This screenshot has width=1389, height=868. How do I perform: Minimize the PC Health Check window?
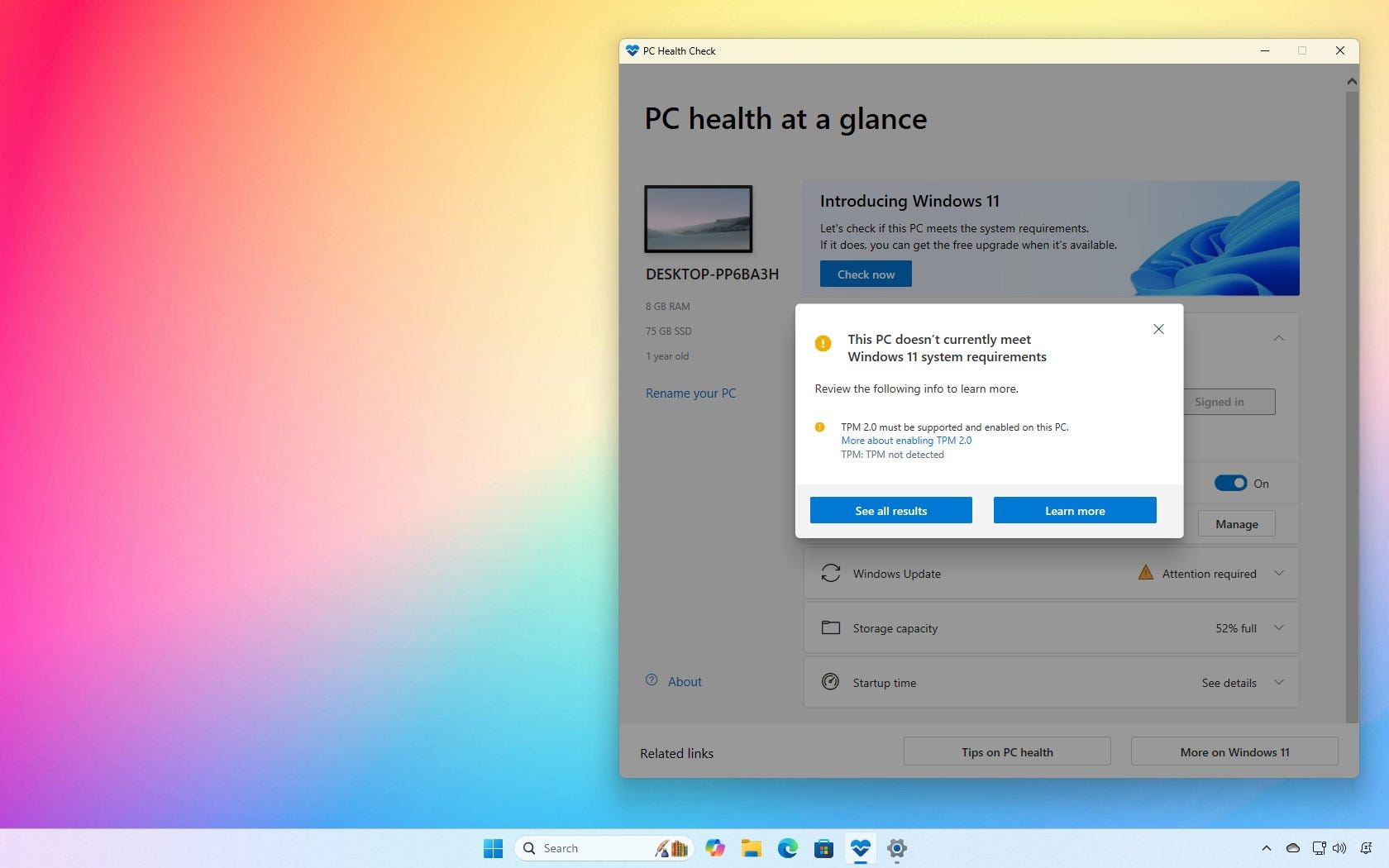[x=1264, y=50]
